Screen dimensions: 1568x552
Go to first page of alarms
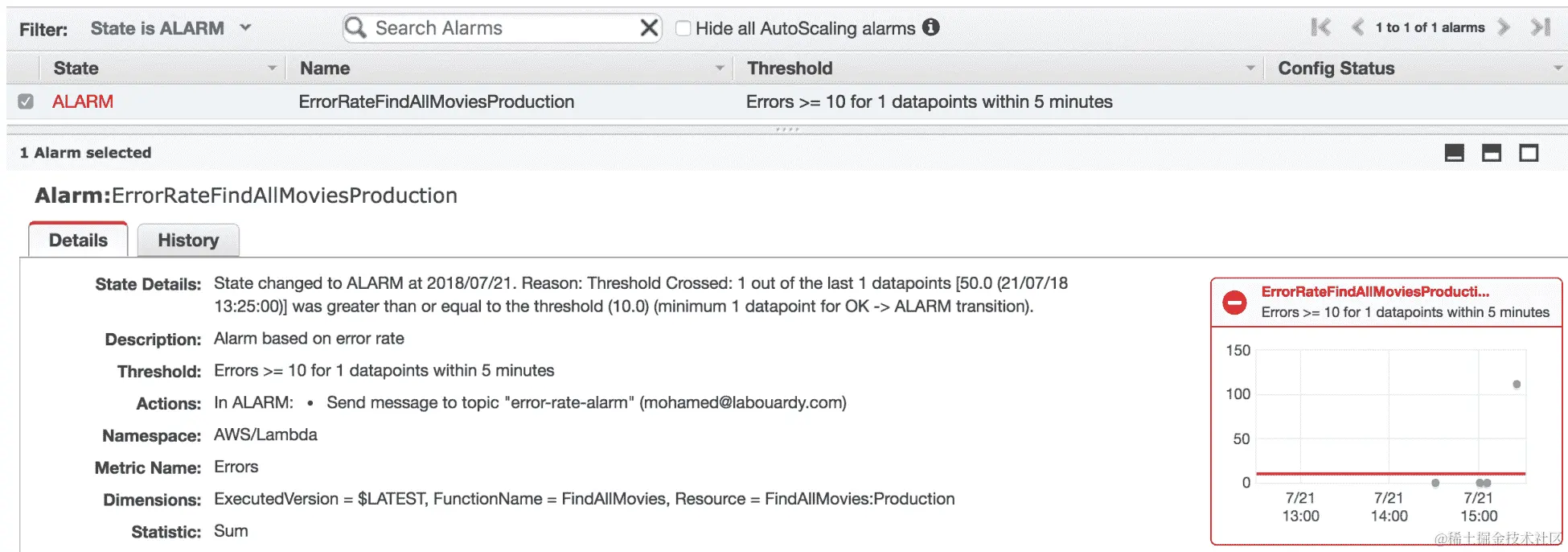[x=1320, y=27]
